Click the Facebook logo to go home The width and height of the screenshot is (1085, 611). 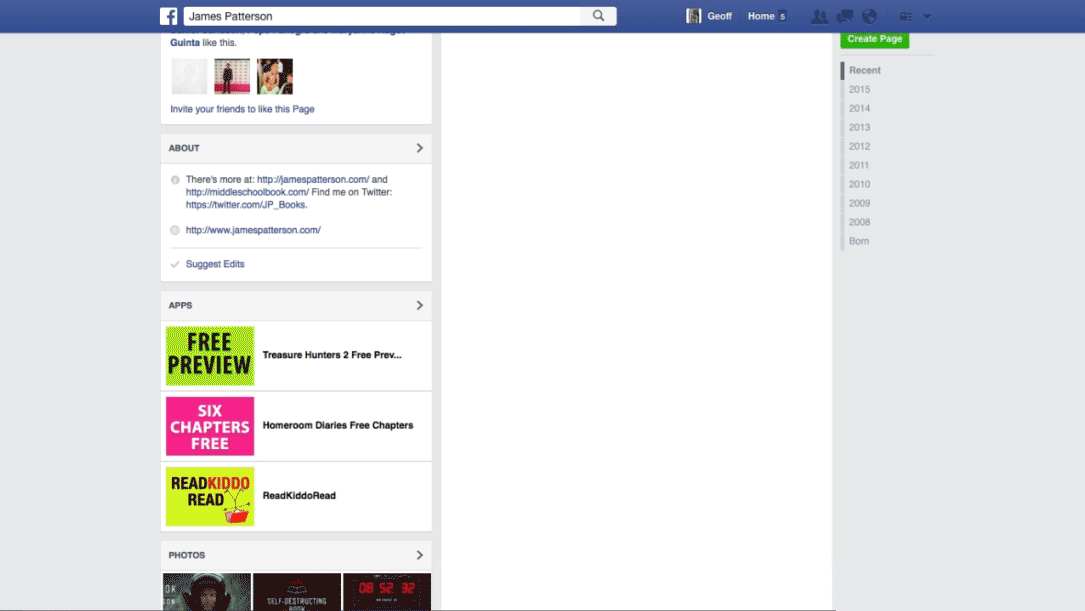click(169, 16)
